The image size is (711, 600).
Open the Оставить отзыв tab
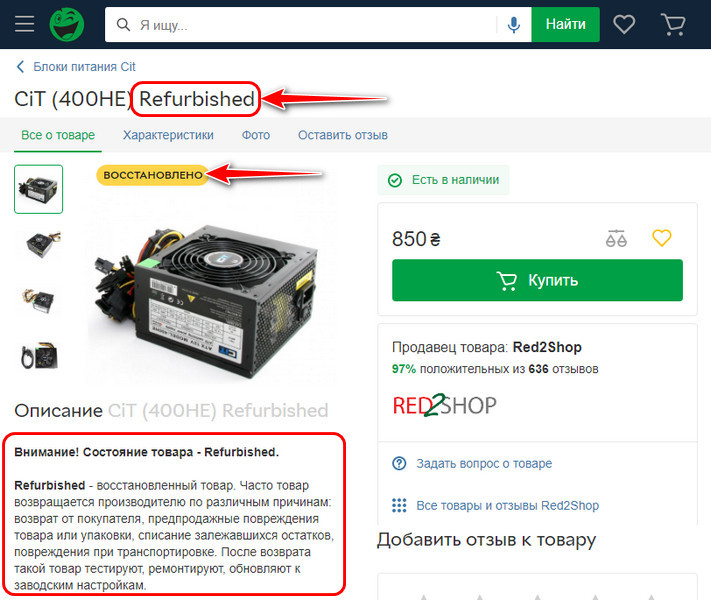tap(343, 135)
